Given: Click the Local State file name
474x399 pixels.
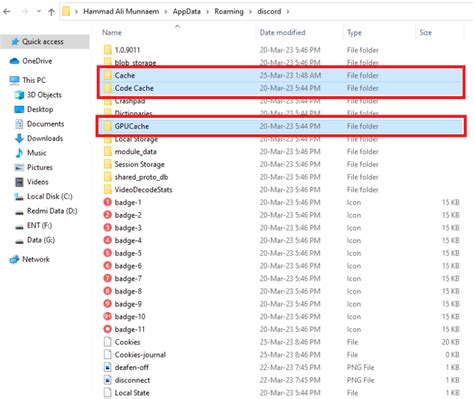Looking at the screenshot, I should pyautogui.click(x=132, y=393).
